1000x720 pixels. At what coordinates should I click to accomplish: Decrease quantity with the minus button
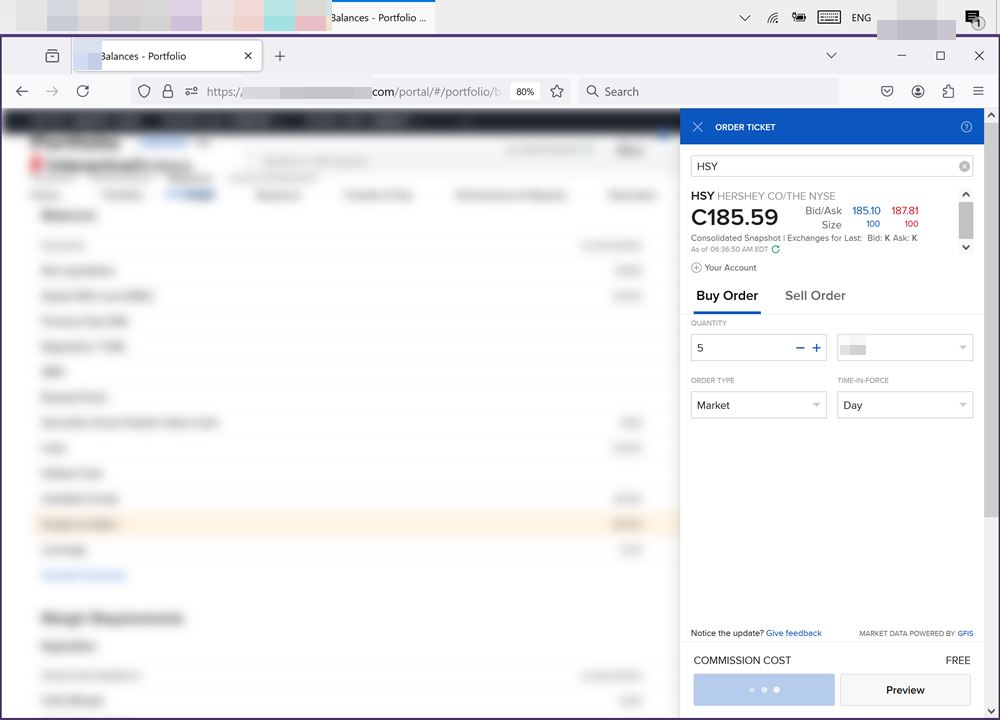800,348
